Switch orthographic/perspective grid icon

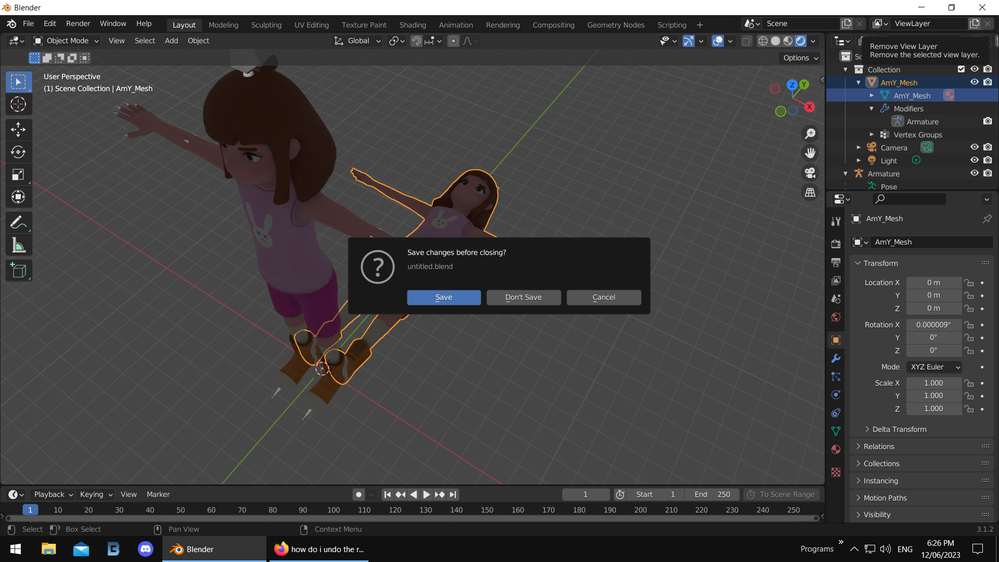810,192
